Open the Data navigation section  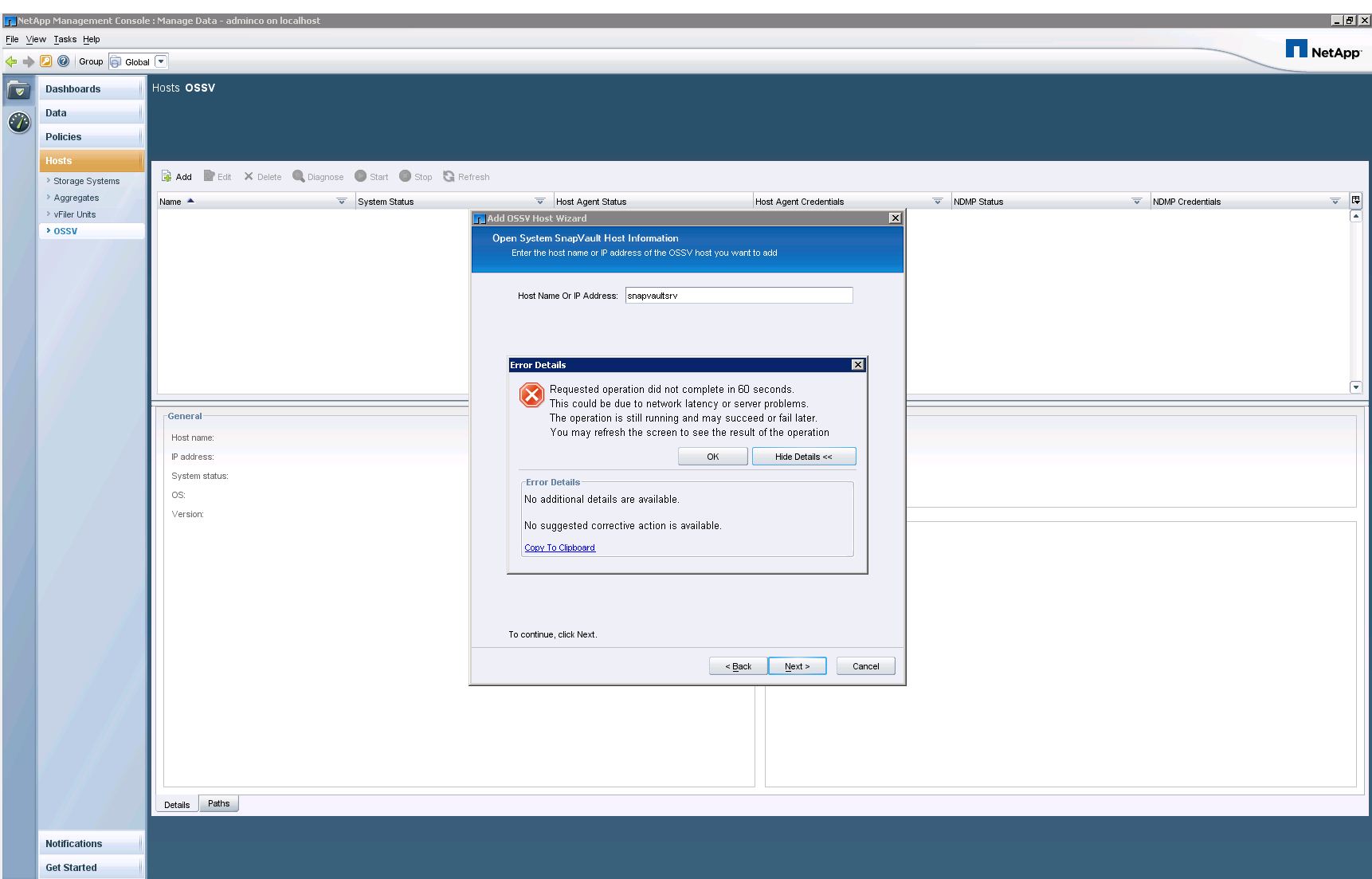coord(91,113)
